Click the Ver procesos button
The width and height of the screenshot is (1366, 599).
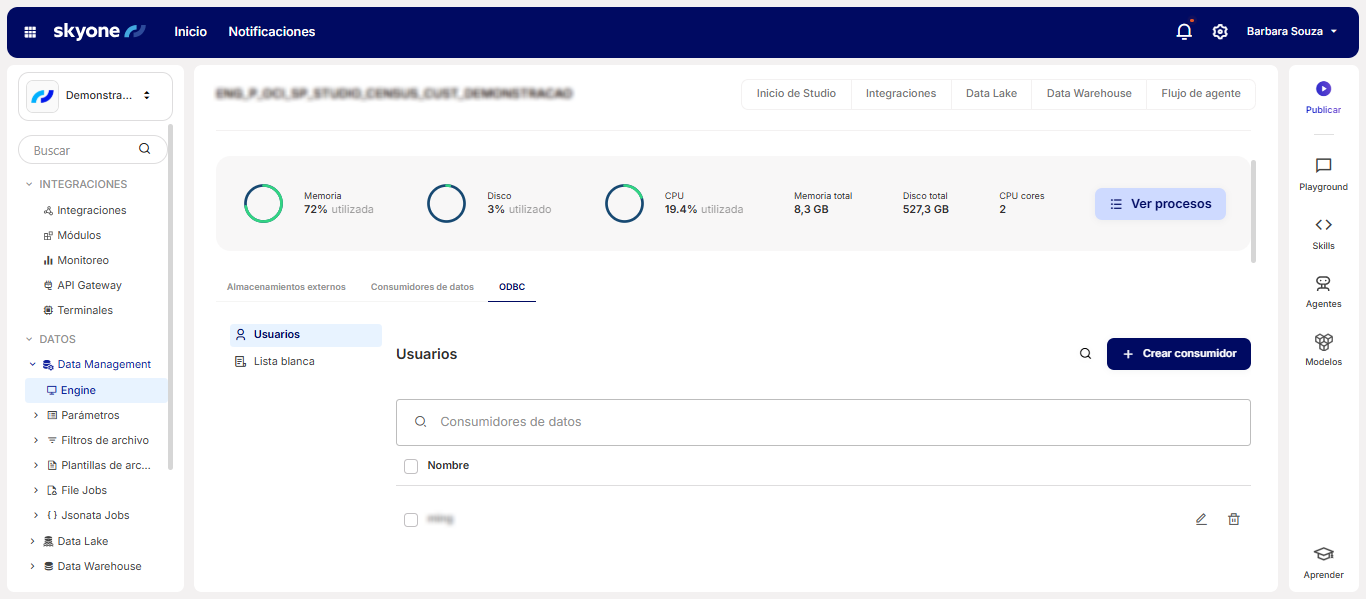(1160, 204)
